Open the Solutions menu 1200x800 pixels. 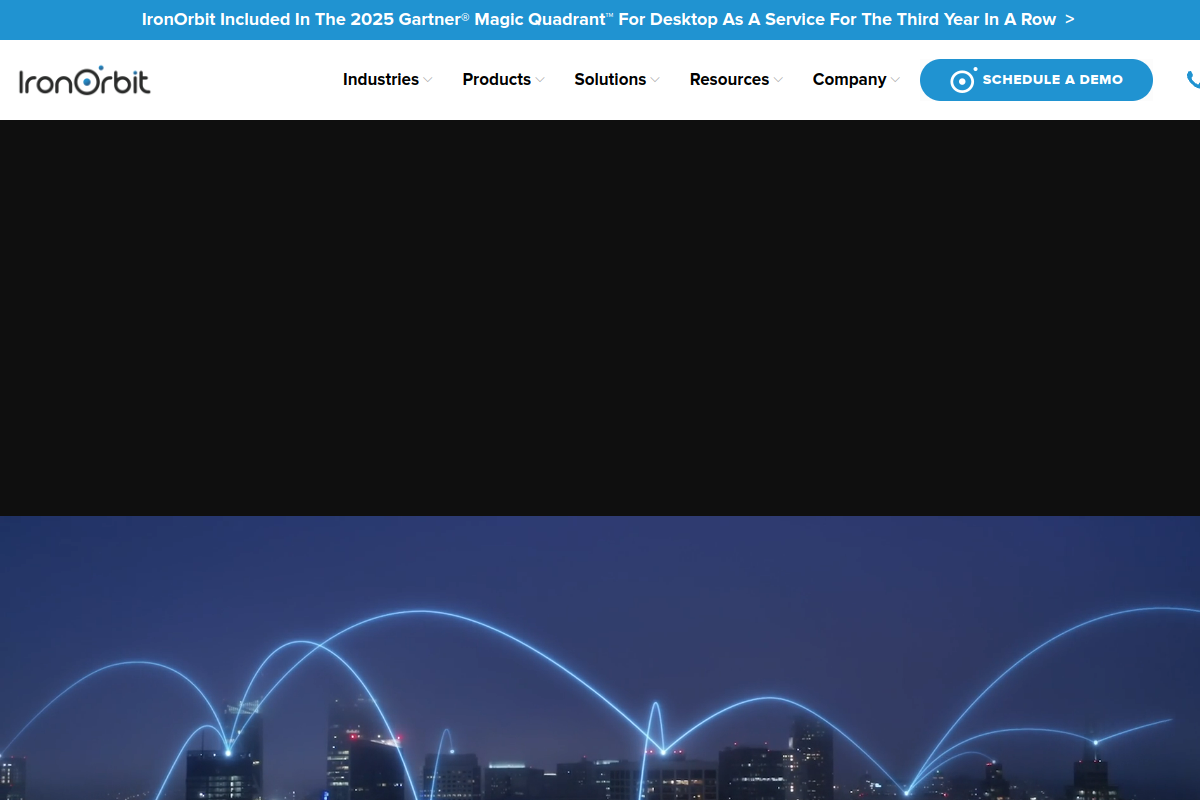[610, 80]
